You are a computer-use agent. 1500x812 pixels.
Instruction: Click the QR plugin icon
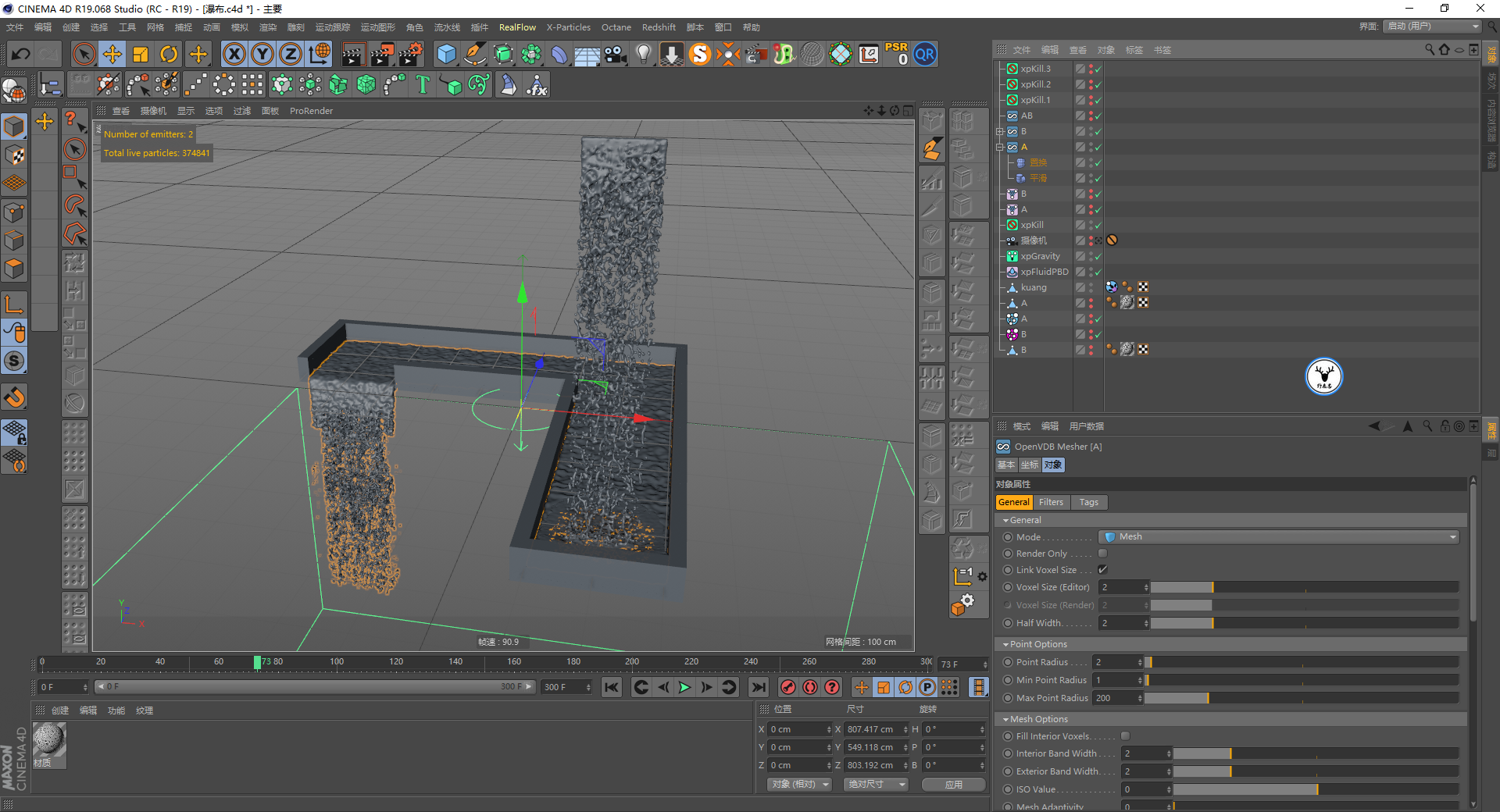[925, 54]
